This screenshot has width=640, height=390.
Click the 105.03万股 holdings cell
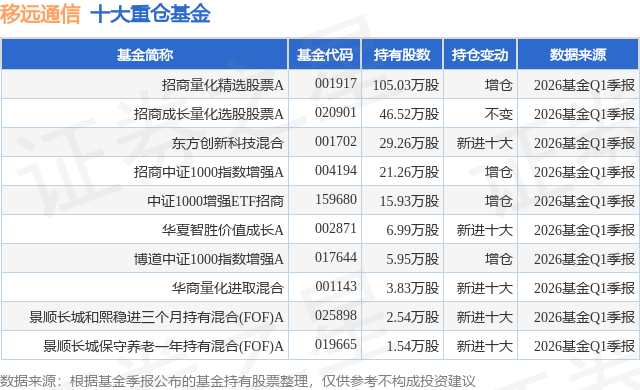coord(406,85)
